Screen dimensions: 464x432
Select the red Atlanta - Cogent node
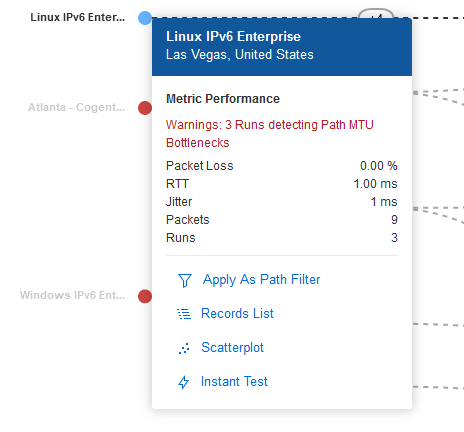pyautogui.click(x=145, y=108)
